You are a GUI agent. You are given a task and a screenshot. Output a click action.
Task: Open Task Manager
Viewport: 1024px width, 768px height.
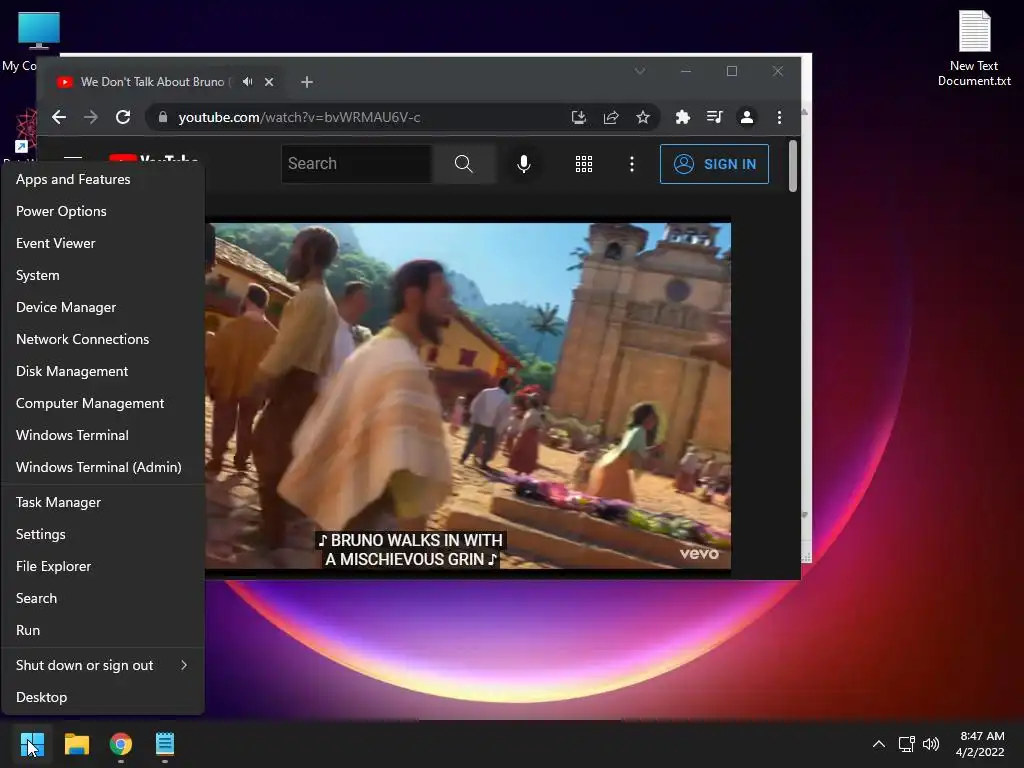103,502
